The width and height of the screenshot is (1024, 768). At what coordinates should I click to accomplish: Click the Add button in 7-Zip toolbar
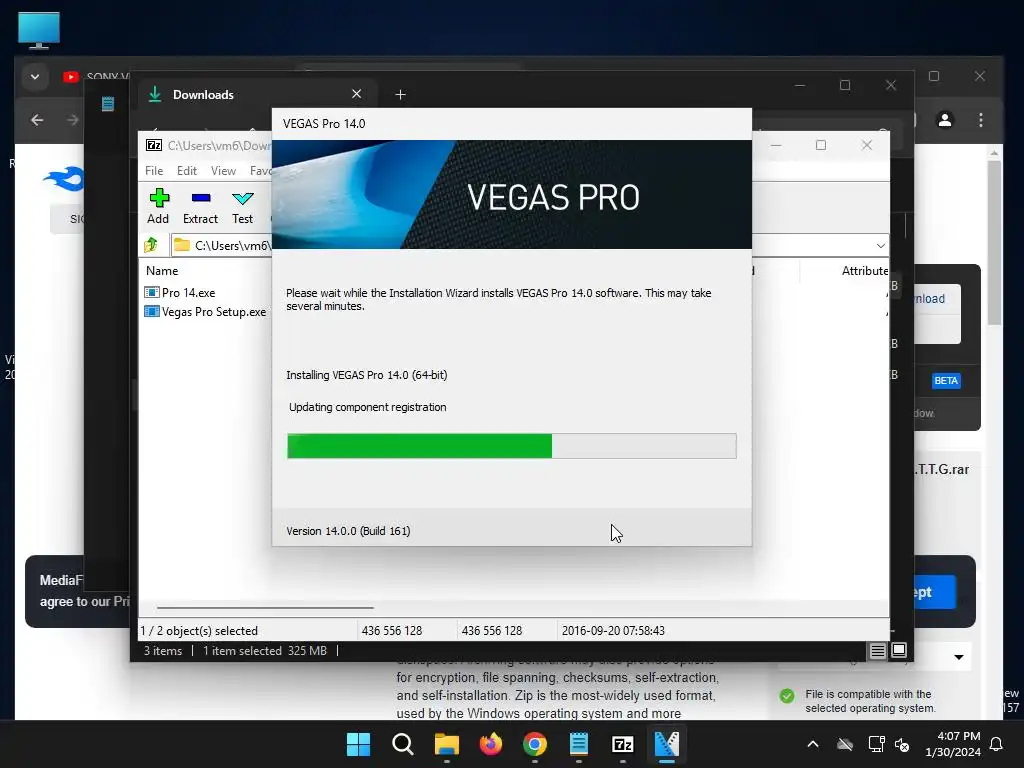pos(158,206)
